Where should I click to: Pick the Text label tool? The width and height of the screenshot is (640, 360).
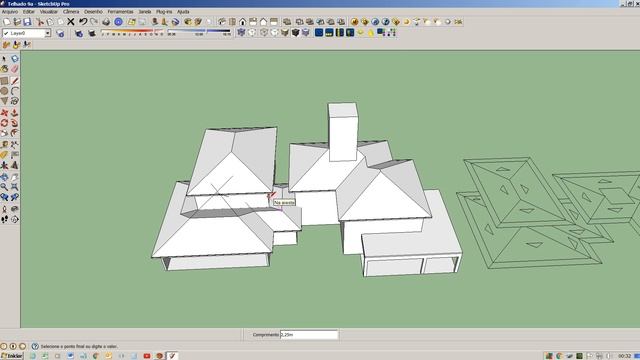[x=15, y=155]
